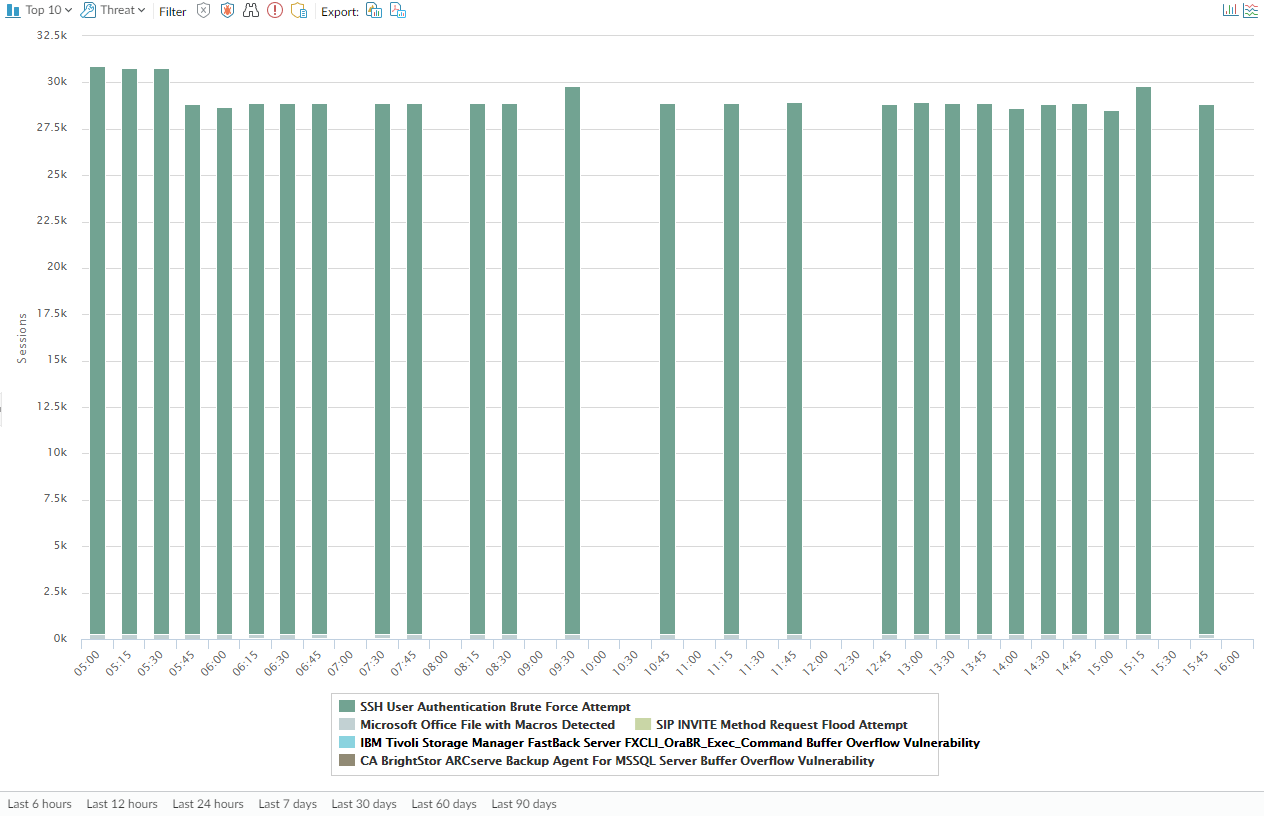Switch to the bar chart view icon
Image resolution: width=1264 pixels, height=816 pixels.
(x=1230, y=10)
